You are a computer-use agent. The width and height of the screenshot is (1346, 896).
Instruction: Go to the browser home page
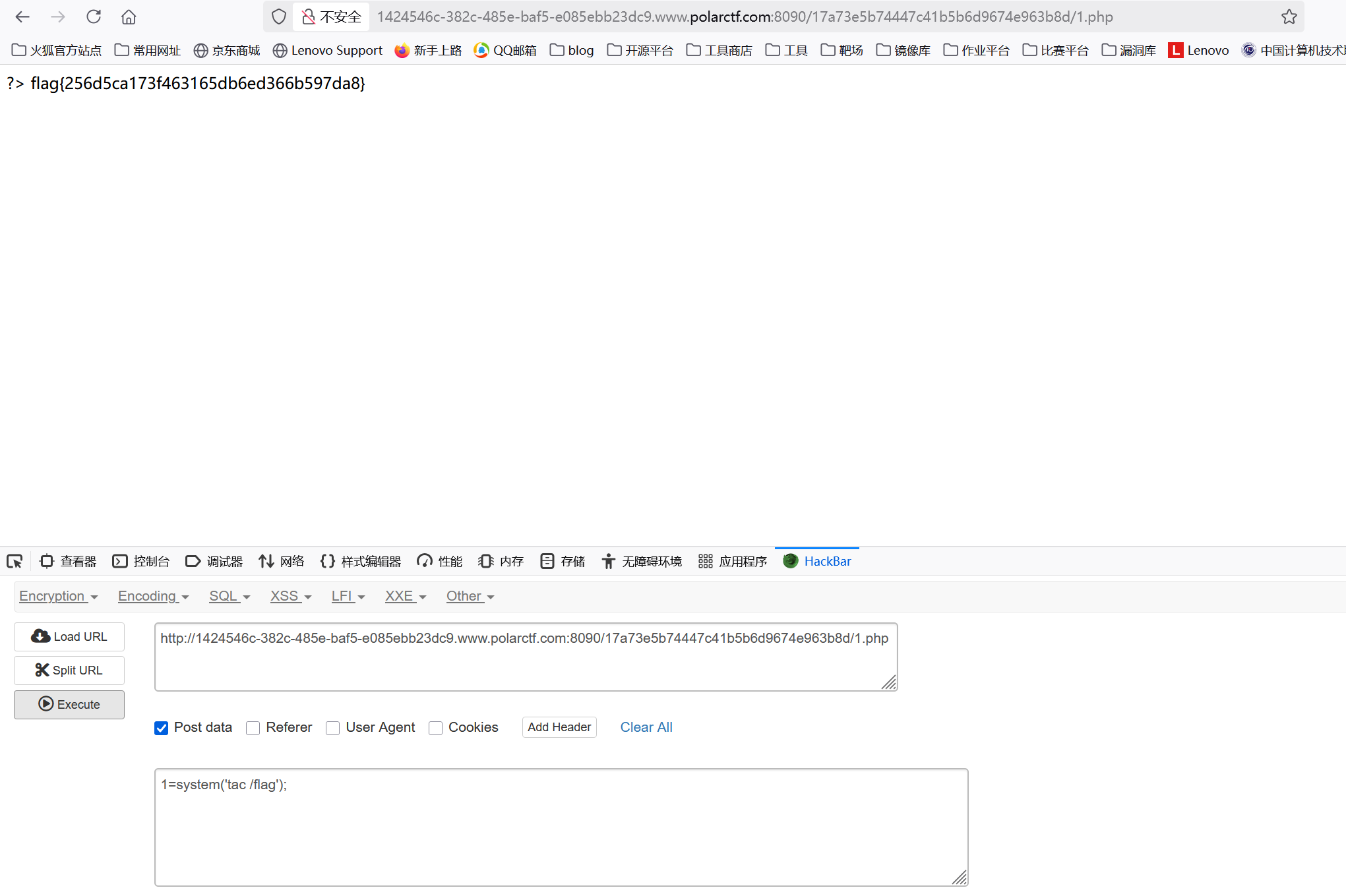point(129,16)
